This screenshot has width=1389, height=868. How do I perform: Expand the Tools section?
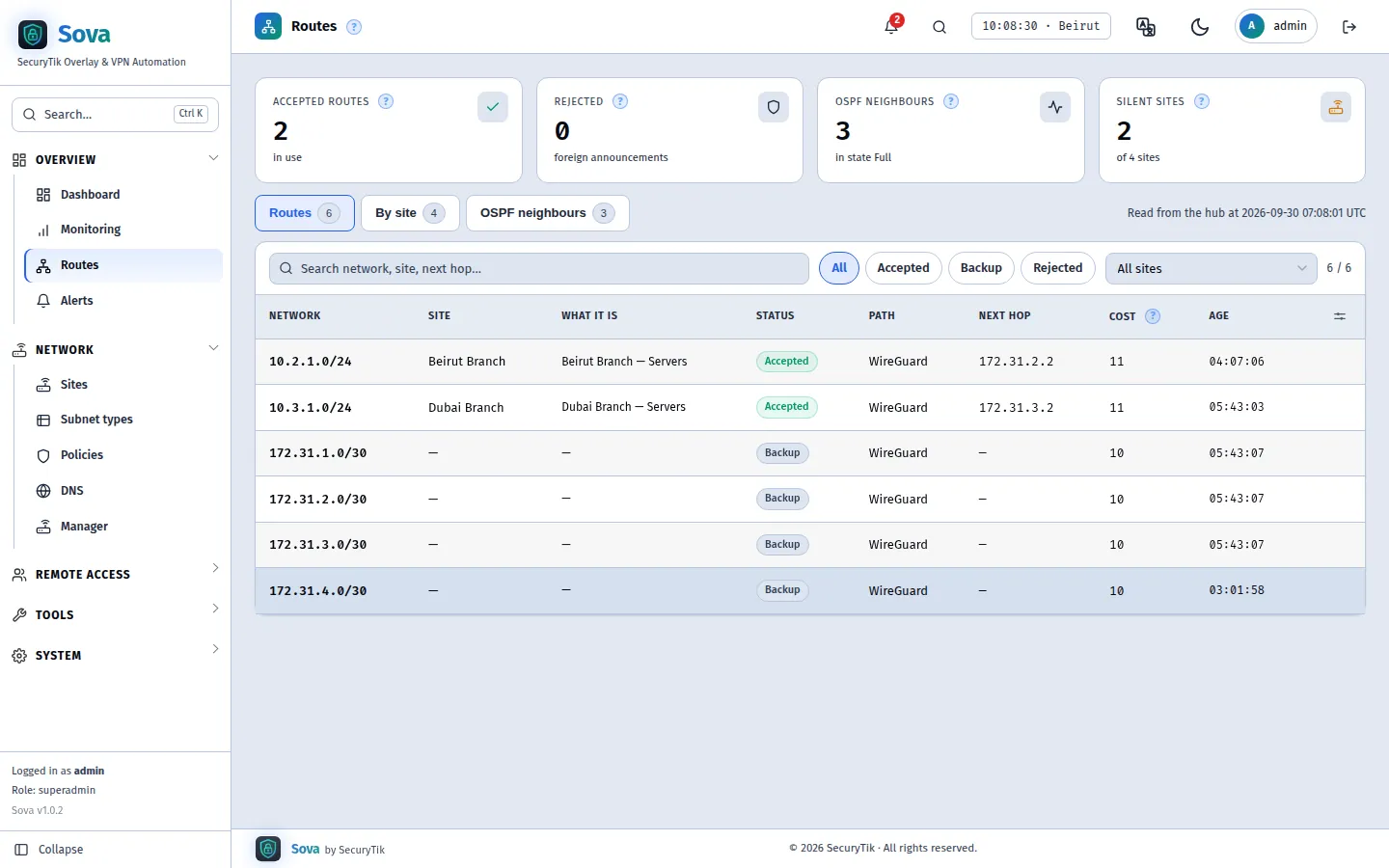(x=116, y=614)
